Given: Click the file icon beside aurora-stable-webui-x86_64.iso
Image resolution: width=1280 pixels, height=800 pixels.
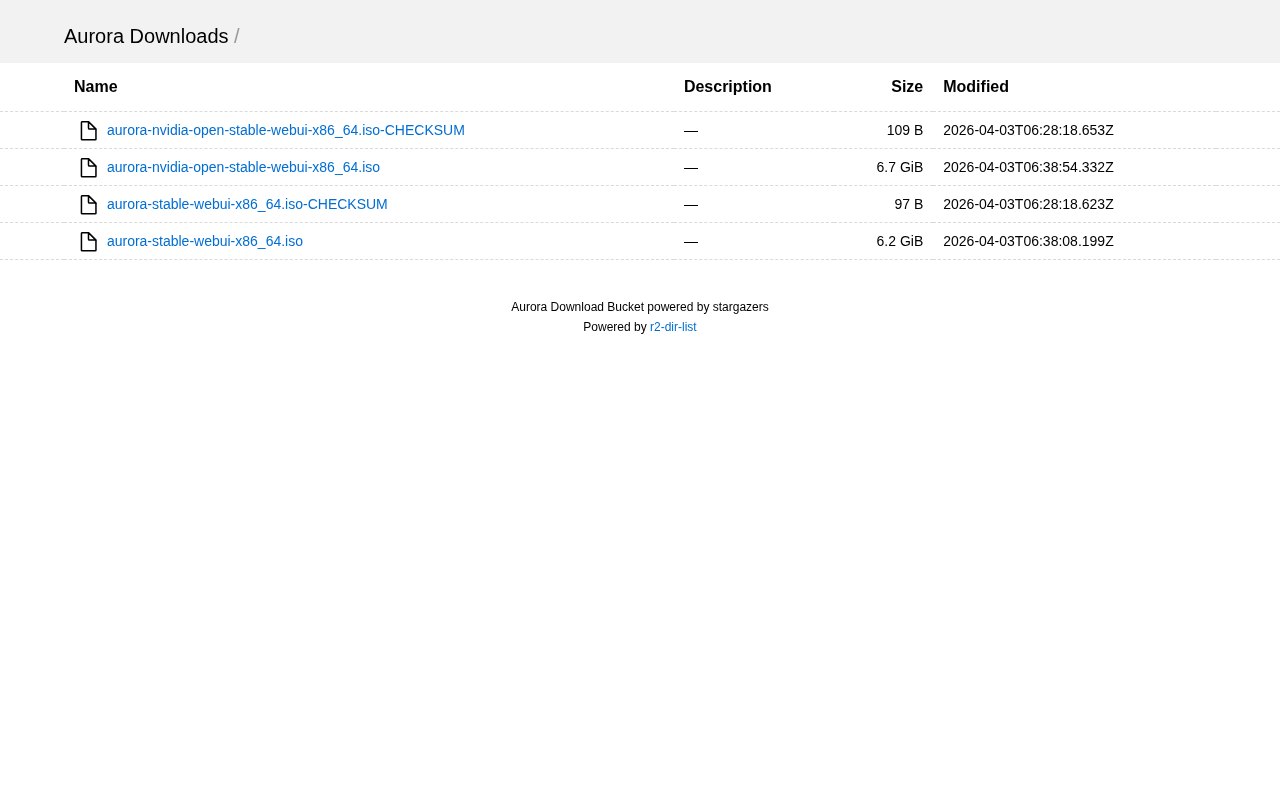Looking at the screenshot, I should point(88,242).
